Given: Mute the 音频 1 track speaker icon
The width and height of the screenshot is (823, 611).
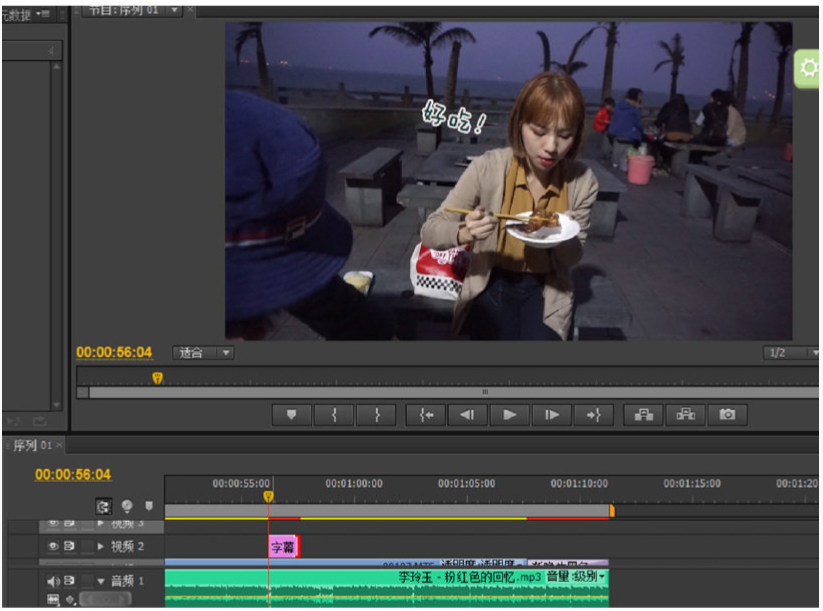Looking at the screenshot, I should tap(53, 581).
